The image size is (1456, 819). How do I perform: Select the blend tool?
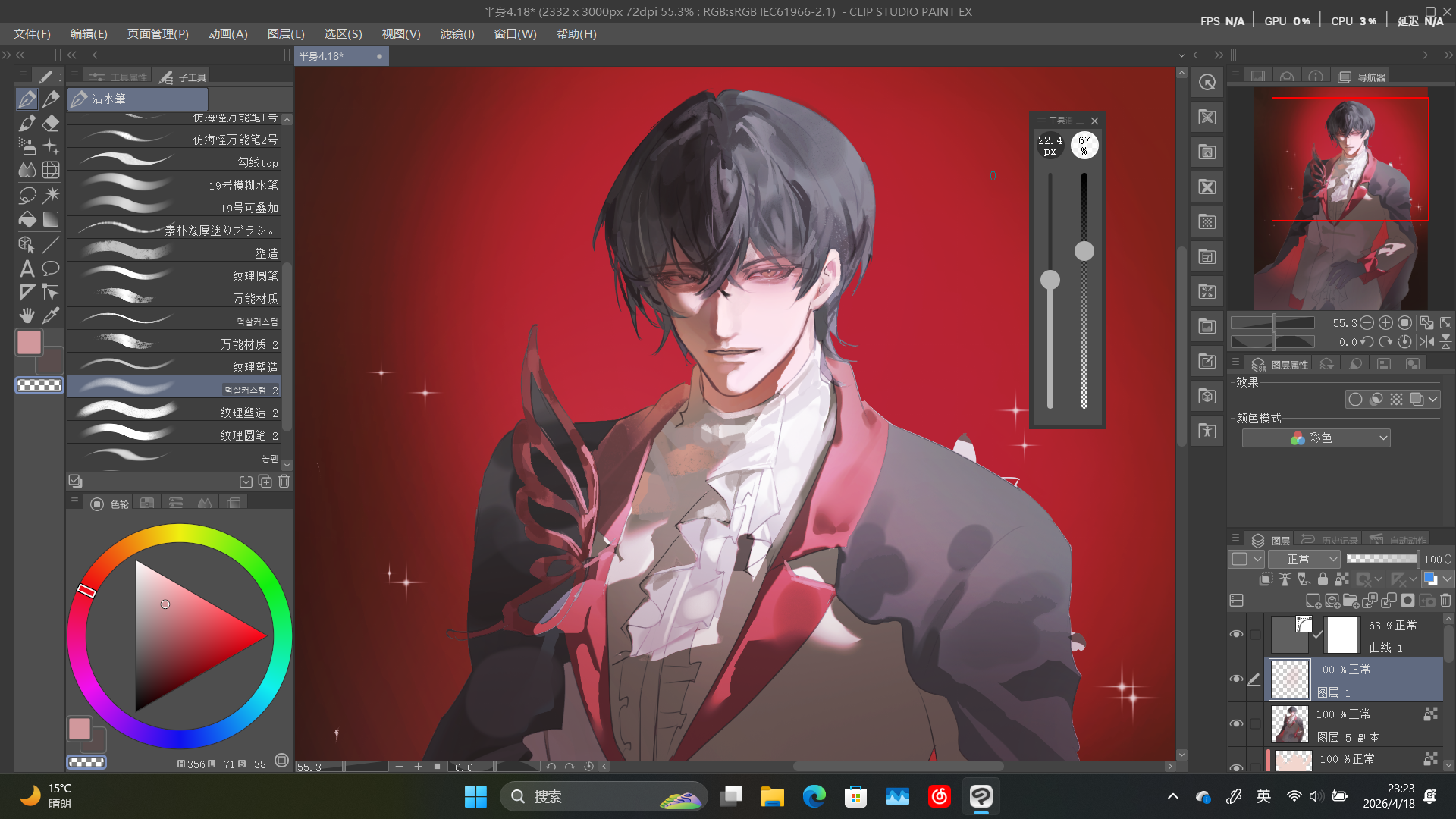coord(27,170)
